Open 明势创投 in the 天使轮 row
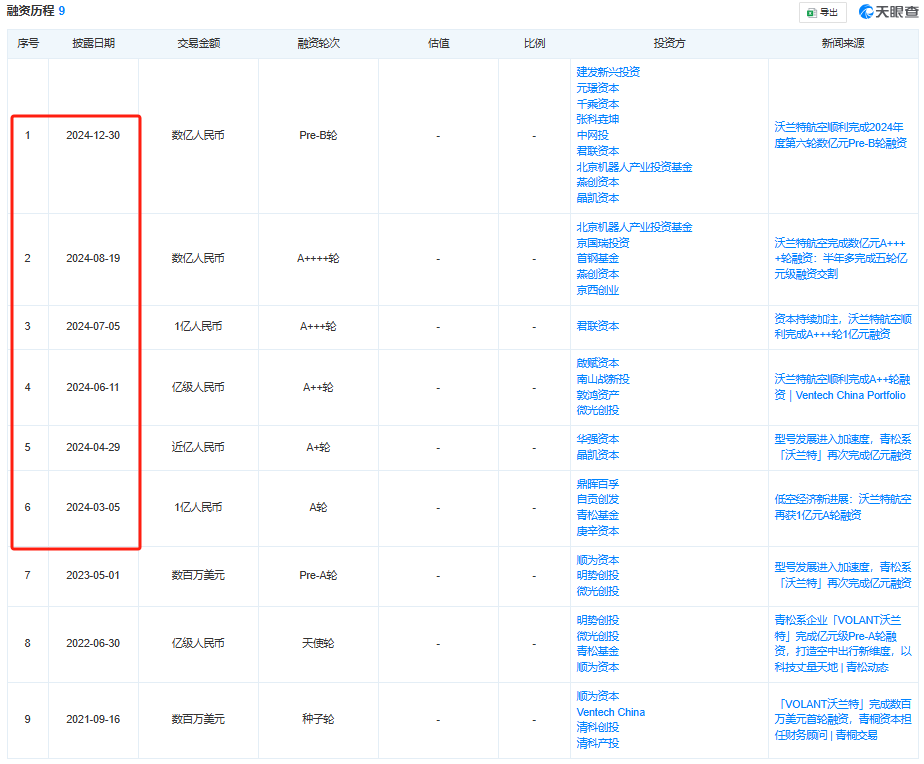The image size is (924, 764). coord(598,620)
